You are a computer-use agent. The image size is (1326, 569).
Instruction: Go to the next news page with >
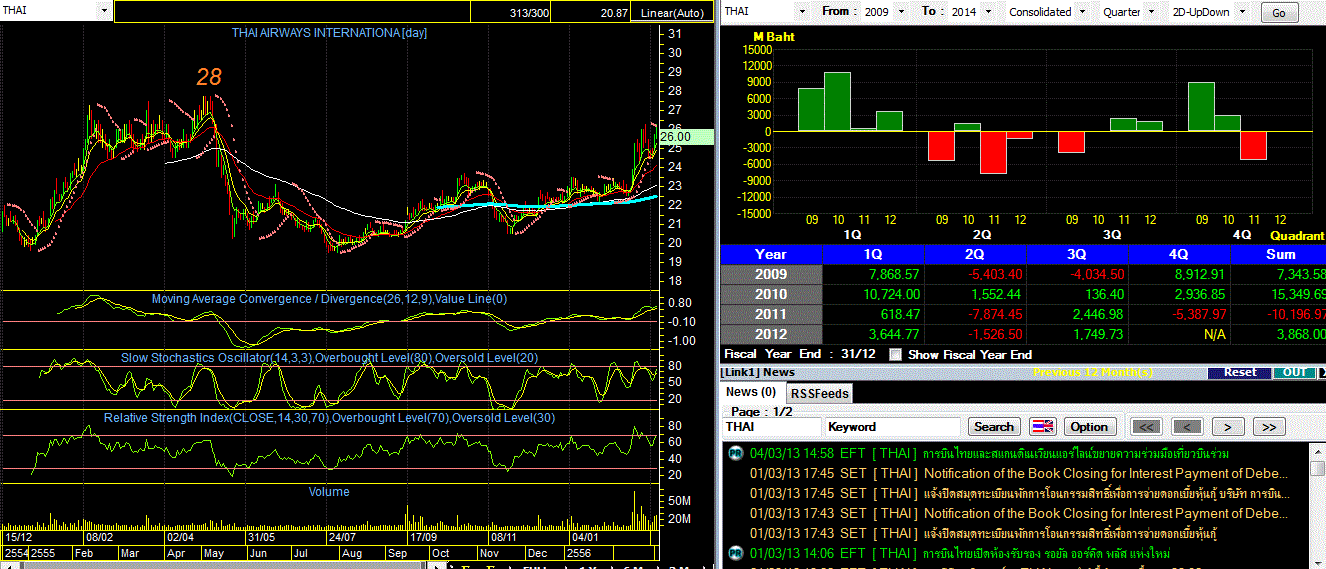[1228, 427]
